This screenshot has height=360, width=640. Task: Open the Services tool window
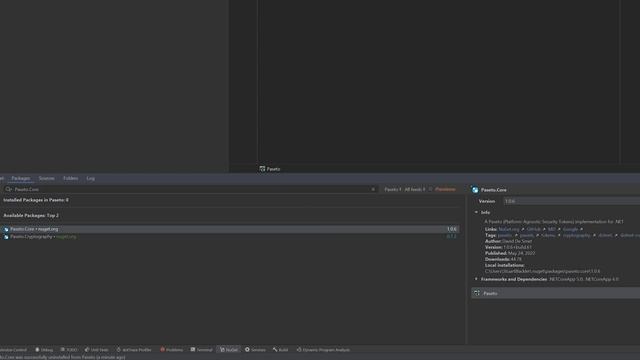pos(255,350)
